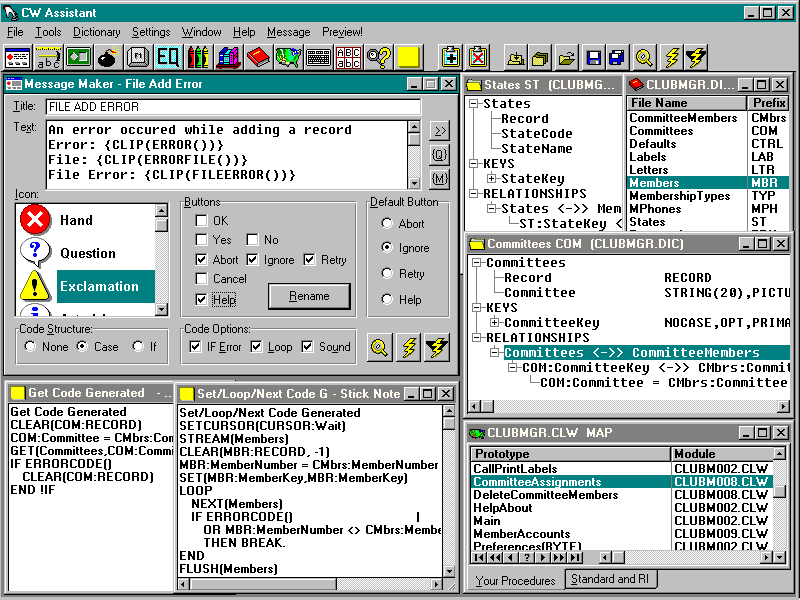Screen dimensions: 800x600
Task: Click the Title input field
Action: (x=233, y=107)
